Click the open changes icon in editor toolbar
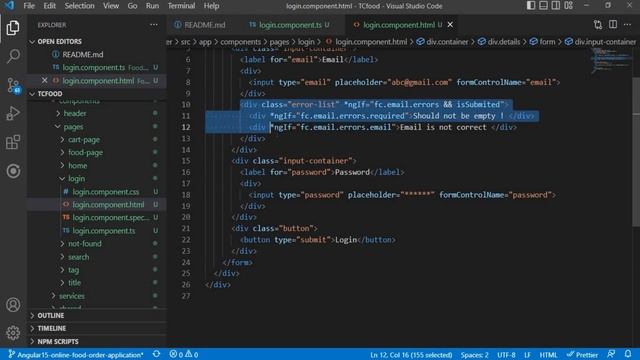Viewport: 640px width, 360px height. (x=598, y=25)
